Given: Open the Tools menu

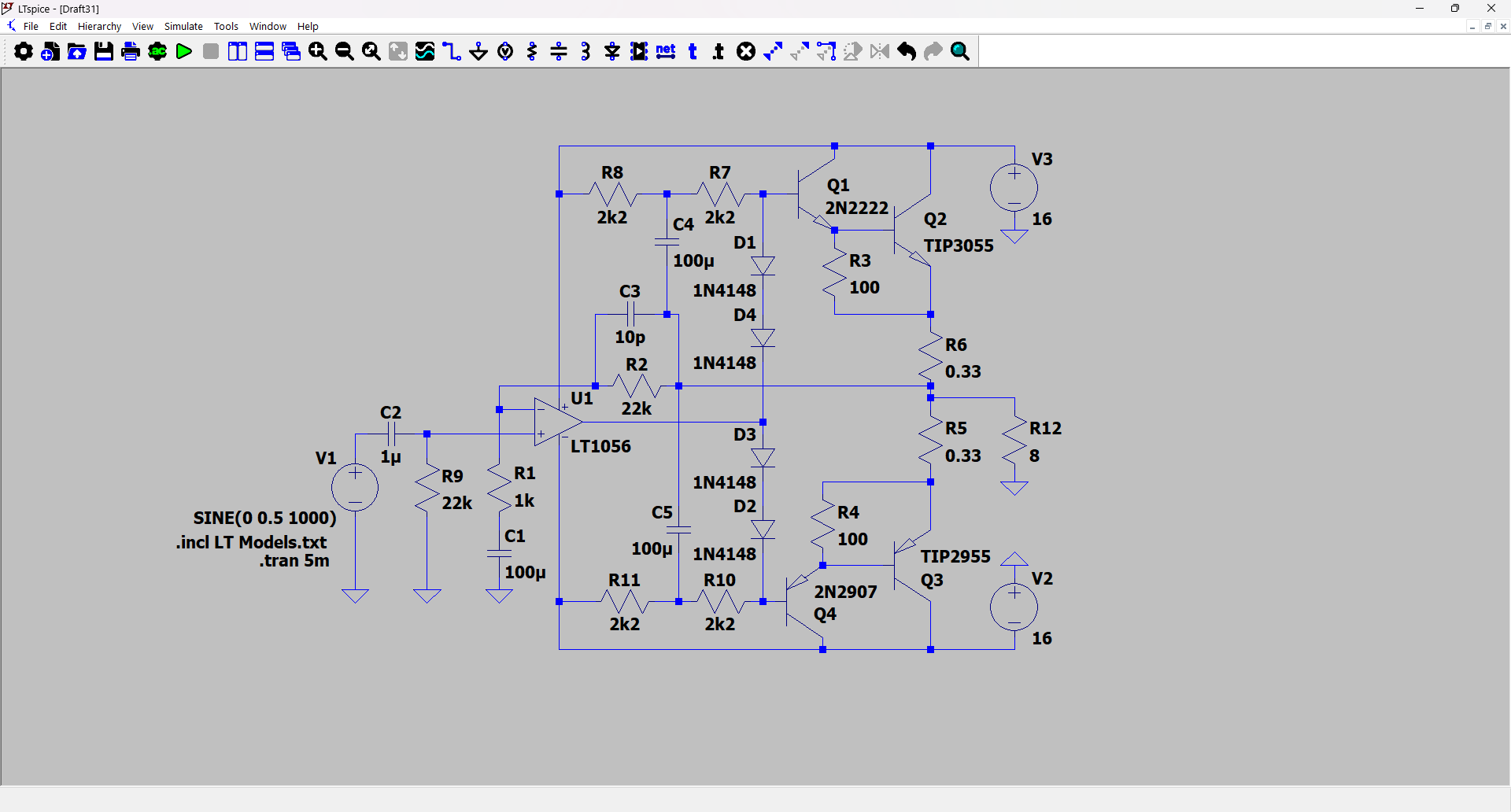Looking at the screenshot, I should pos(226,26).
